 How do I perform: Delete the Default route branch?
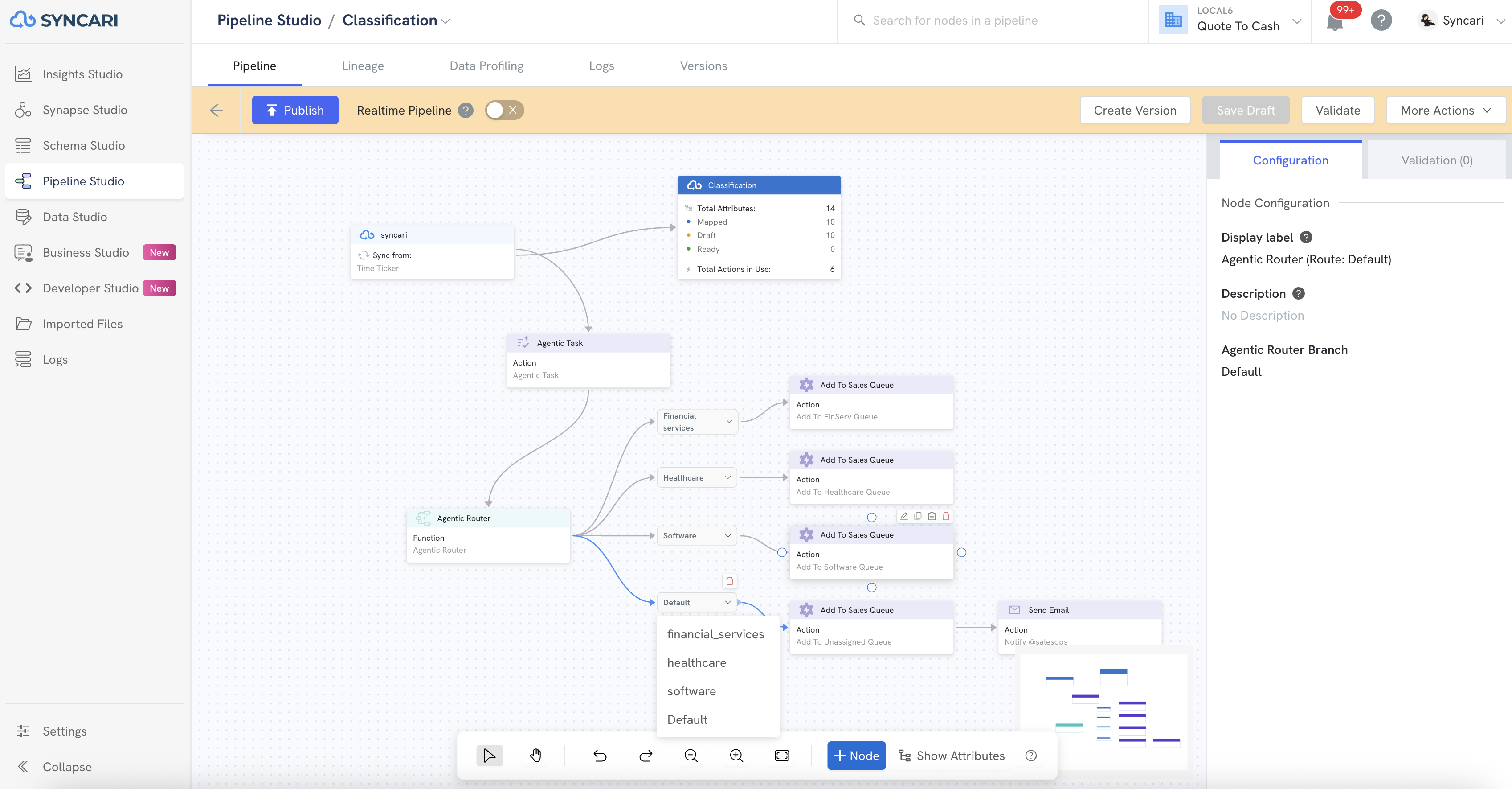[x=730, y=581]
